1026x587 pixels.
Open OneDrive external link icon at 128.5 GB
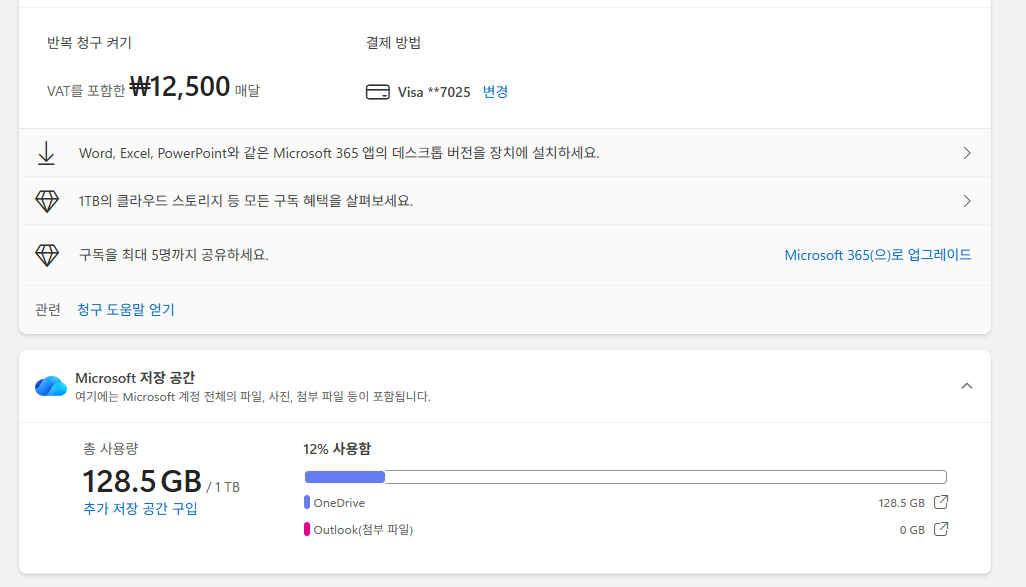coord(941,502)
